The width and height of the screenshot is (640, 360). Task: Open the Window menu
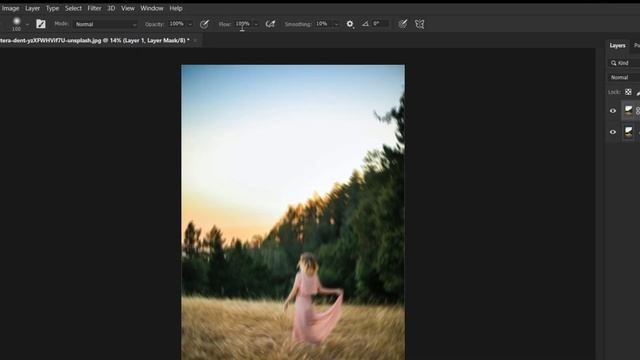(x=152, y=8)
